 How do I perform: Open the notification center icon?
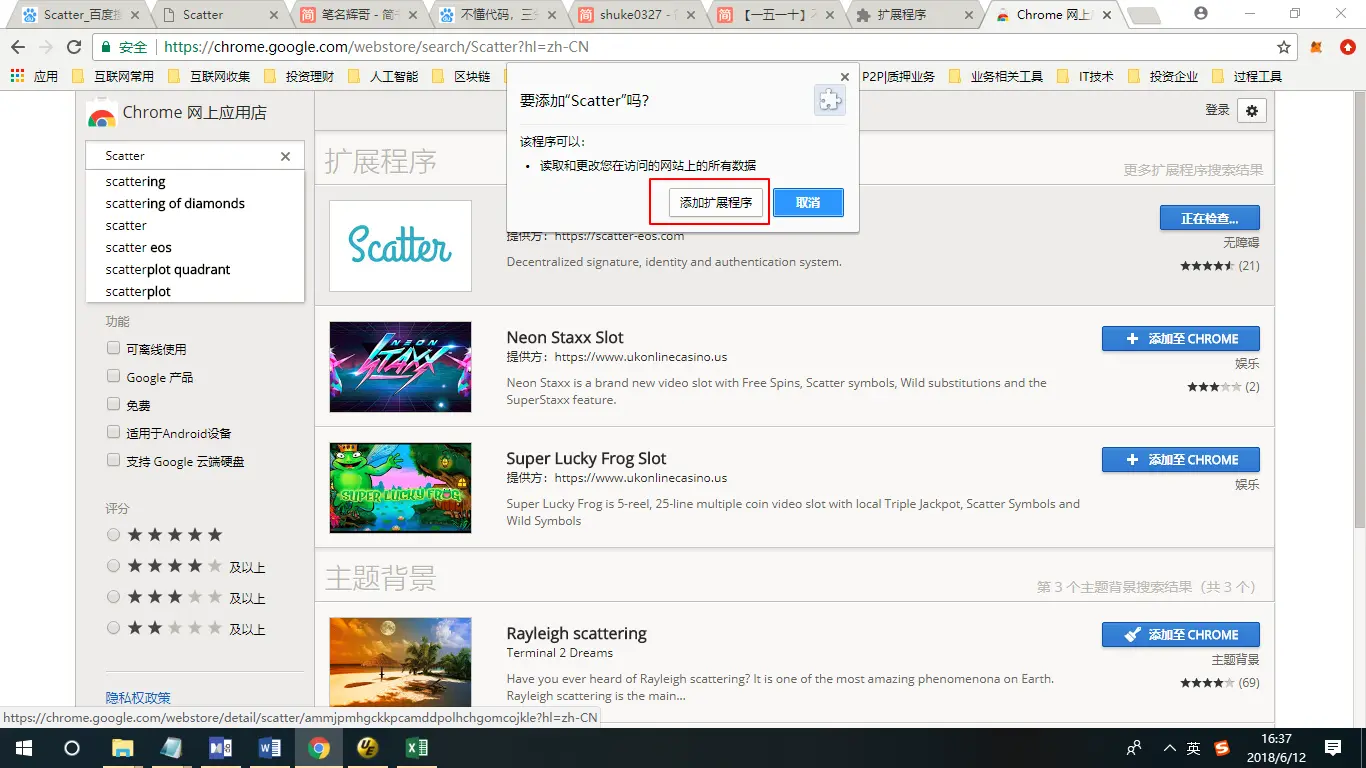point(1332,747)
